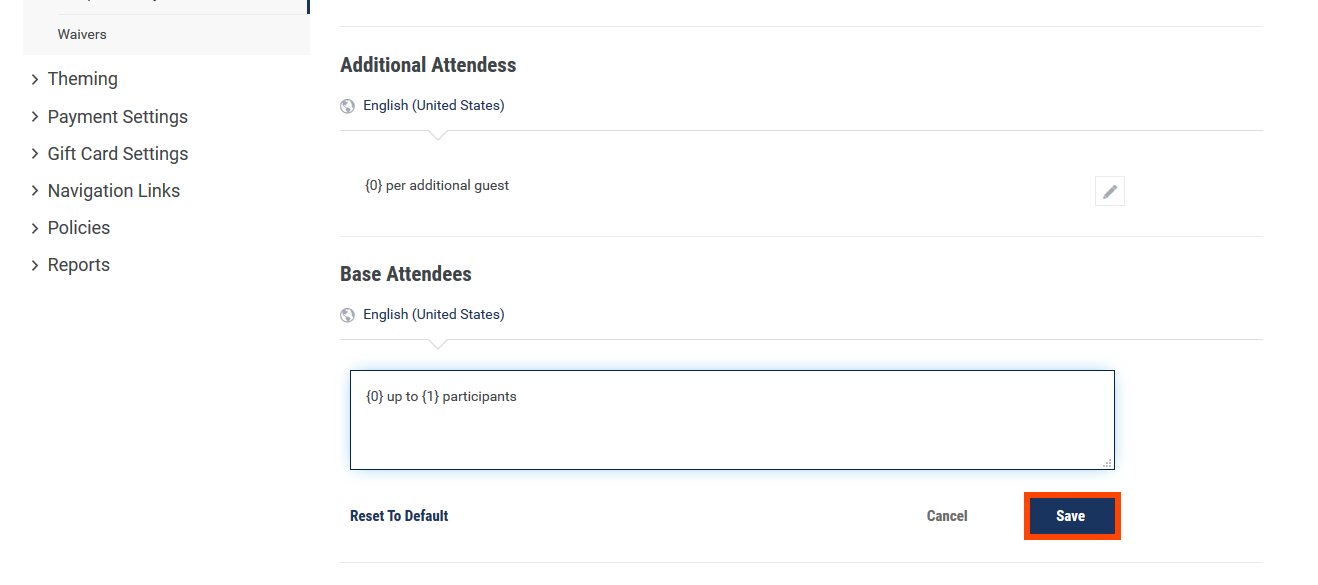
Task: Click the resize grip on the textarea corner
Action: (1107, 462)
